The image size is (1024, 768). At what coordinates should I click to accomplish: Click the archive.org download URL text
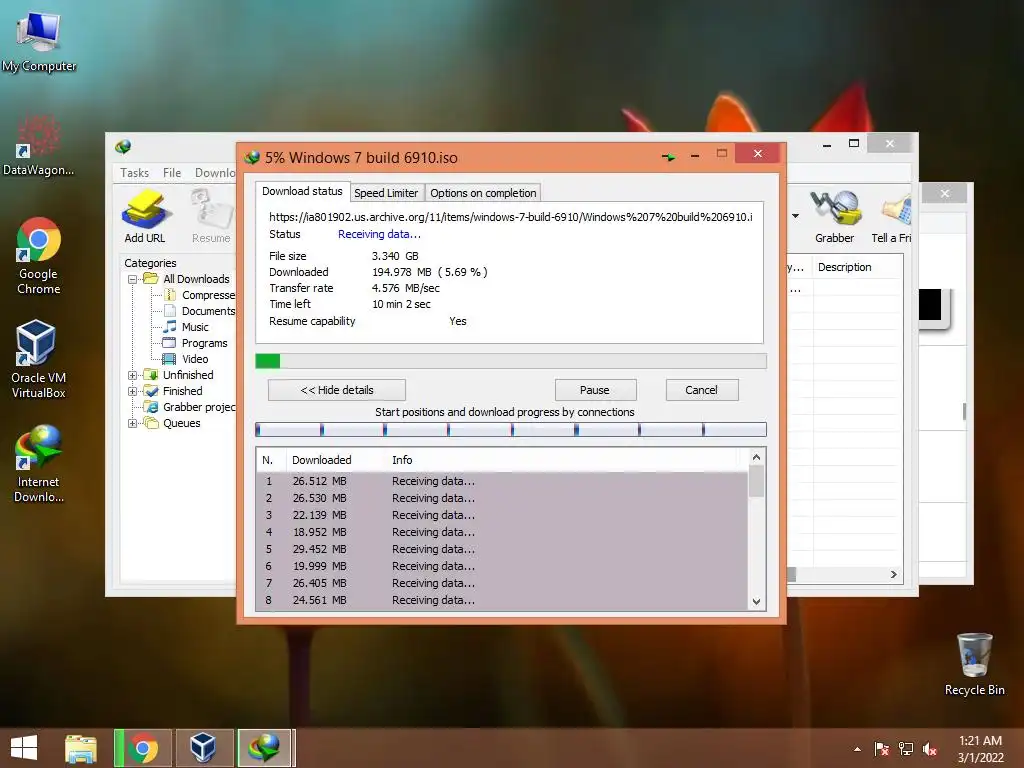(x=511, y=217)
